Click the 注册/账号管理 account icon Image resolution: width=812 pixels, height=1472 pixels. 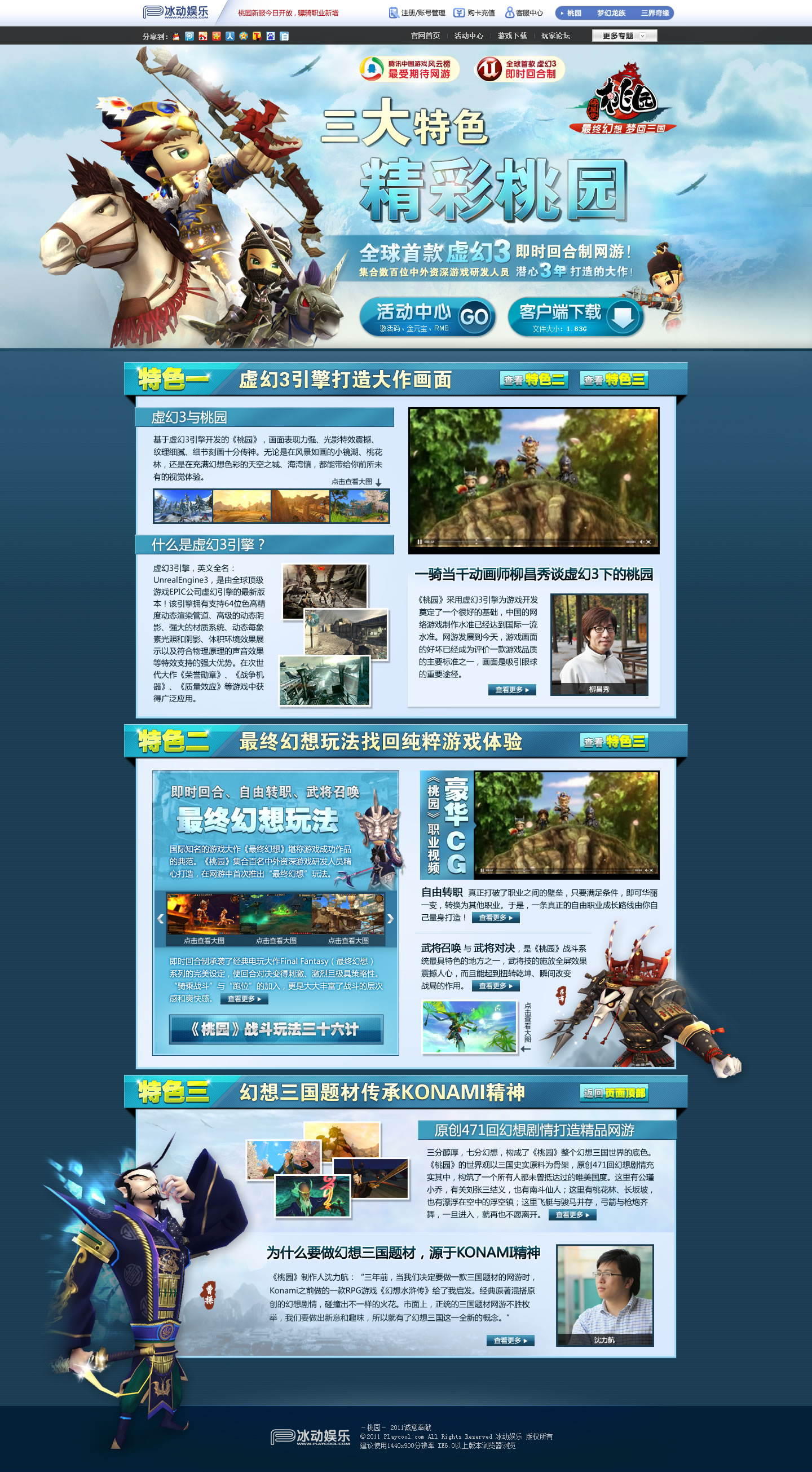(x=394, y=12)
